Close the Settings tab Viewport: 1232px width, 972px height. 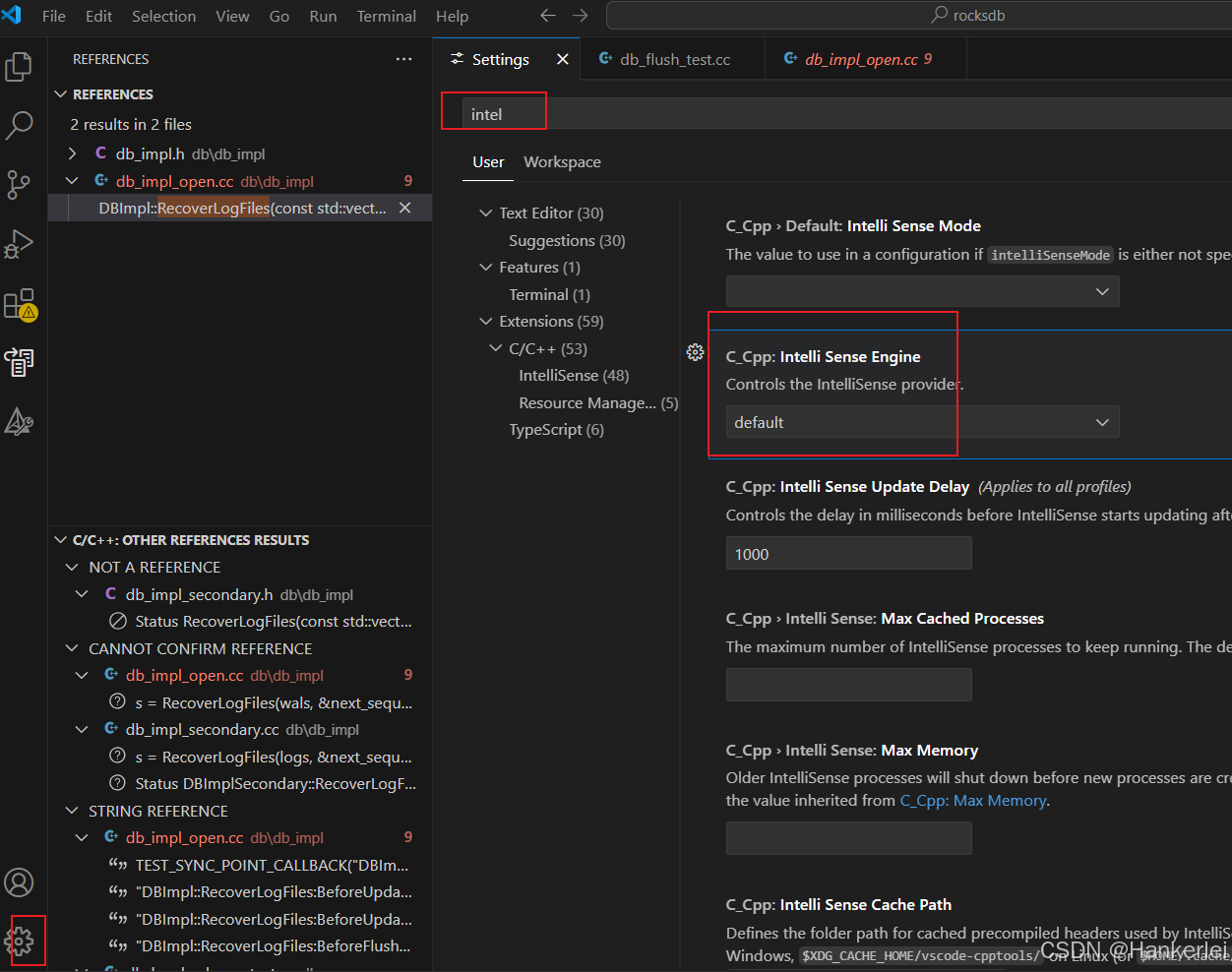pyautogui.click(x=563, y=59)
